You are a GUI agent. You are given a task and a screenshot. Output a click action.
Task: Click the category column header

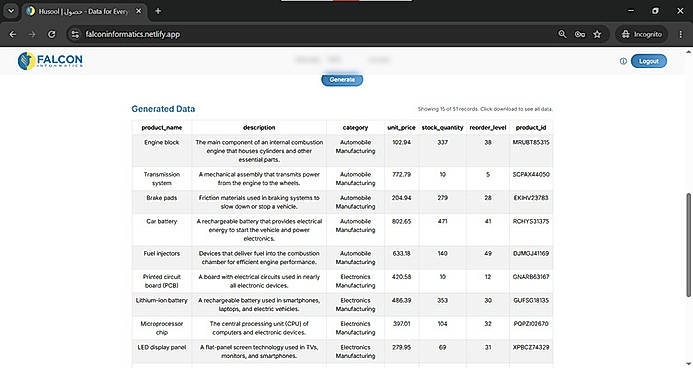(x=355, y=127)
